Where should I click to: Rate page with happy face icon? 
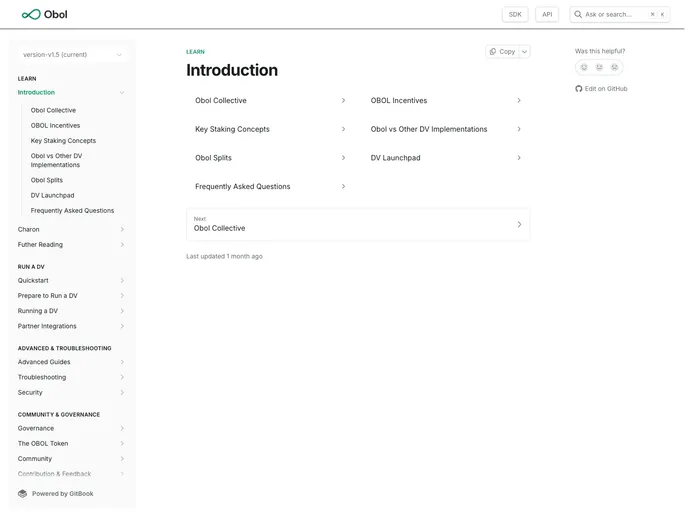click(x=584, y=67)
